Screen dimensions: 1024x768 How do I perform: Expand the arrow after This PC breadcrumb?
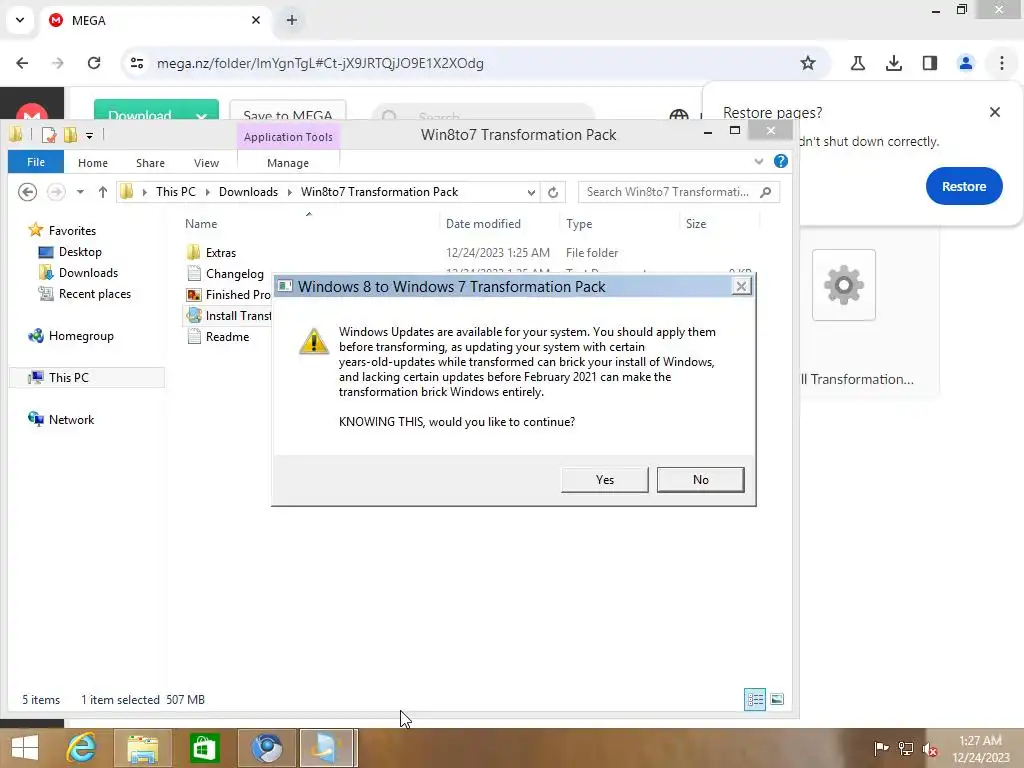point(208,192)
